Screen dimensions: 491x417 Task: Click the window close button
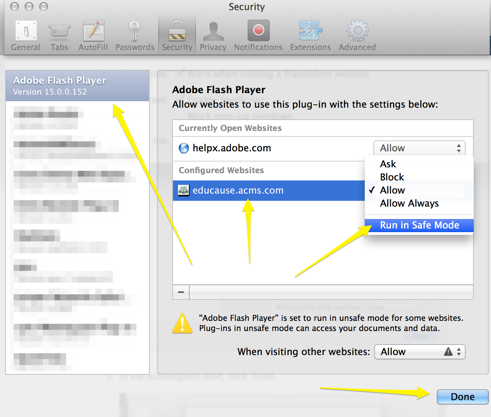coord(14,6)
